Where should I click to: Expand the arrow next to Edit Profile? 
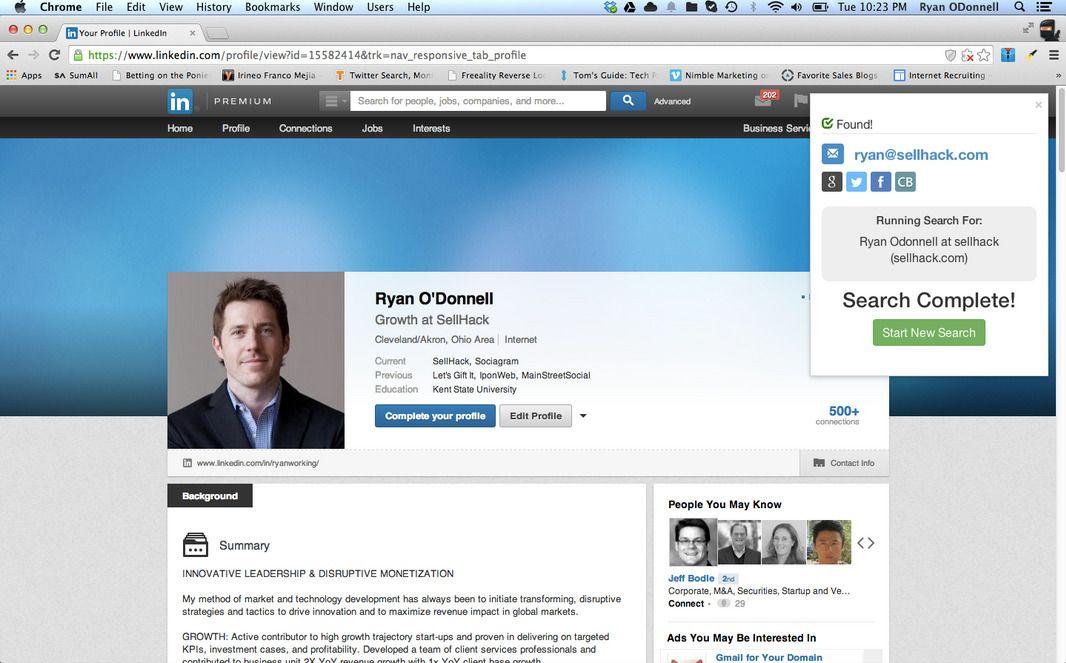pos(583,415)
